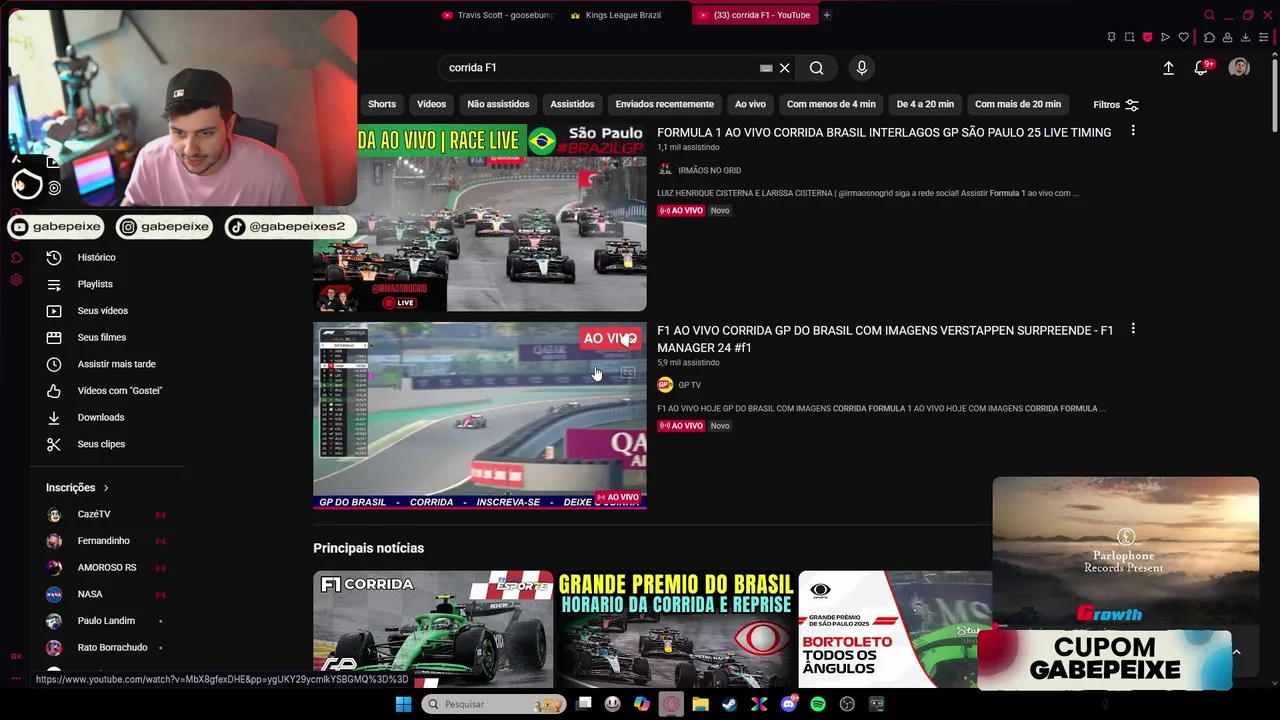
Task: Expand the Inscrições section arrow
Action: (x=106, y=488)
